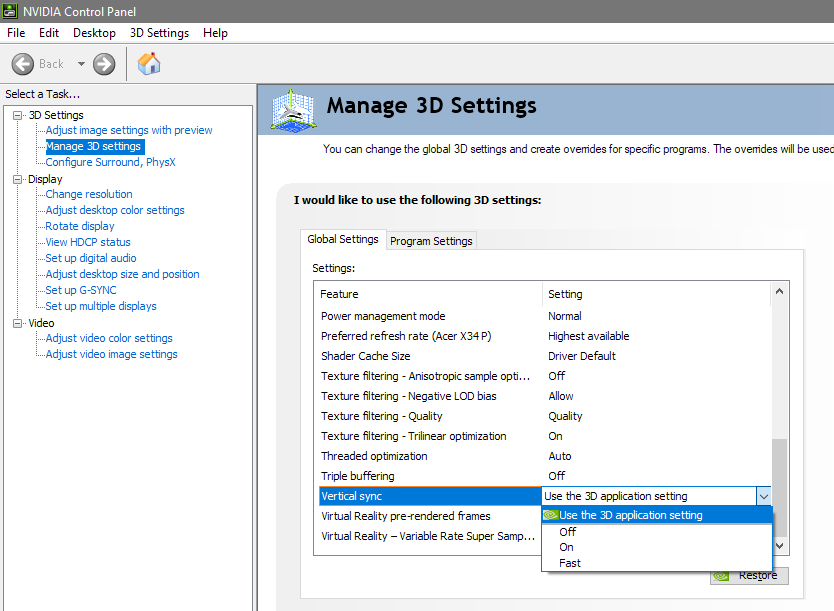Choose Off in Vertical sync dropdown

pos(657,532)
